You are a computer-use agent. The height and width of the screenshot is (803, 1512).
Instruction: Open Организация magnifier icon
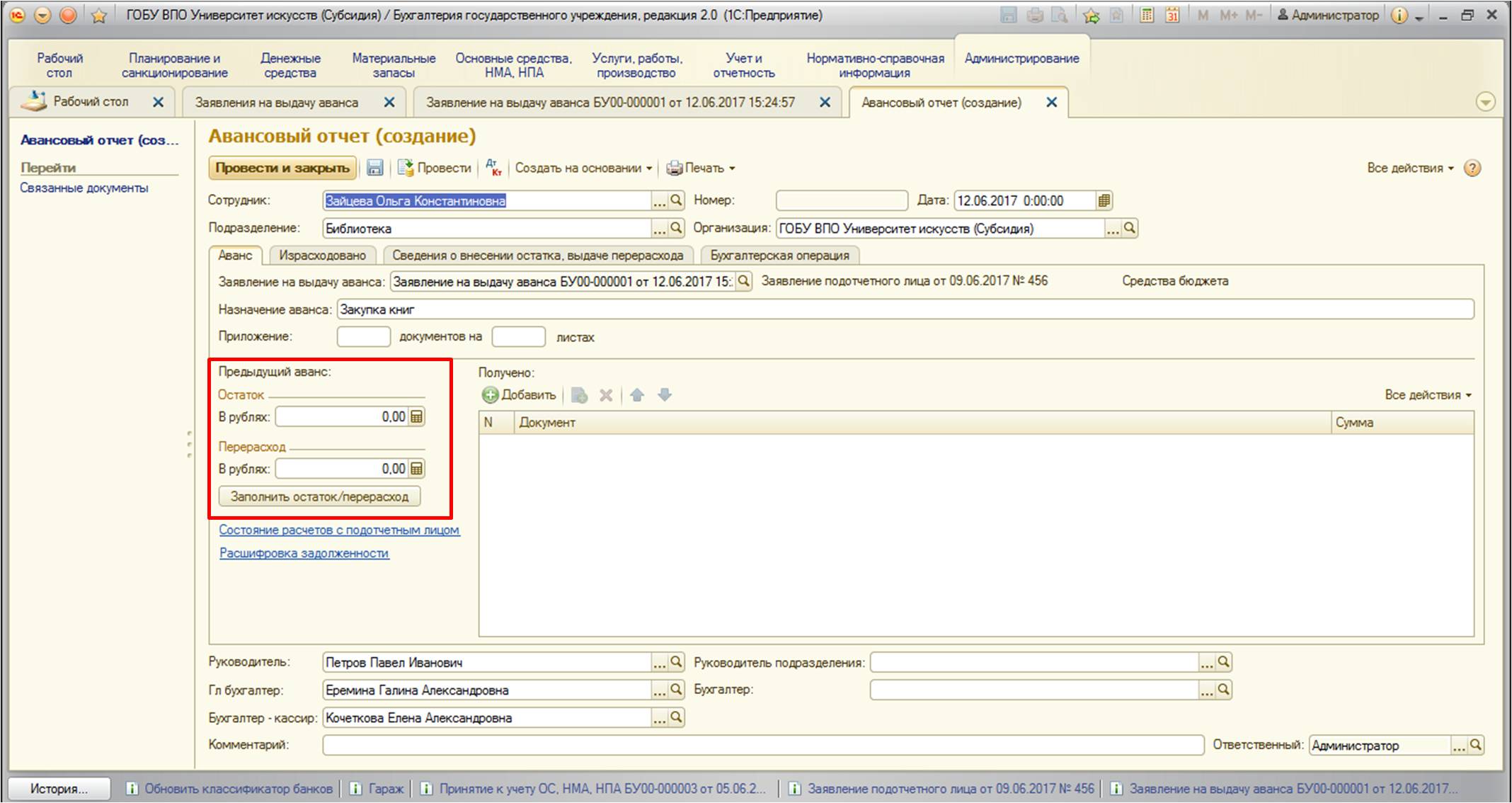pyautogui.click(x=1130, y=228)
